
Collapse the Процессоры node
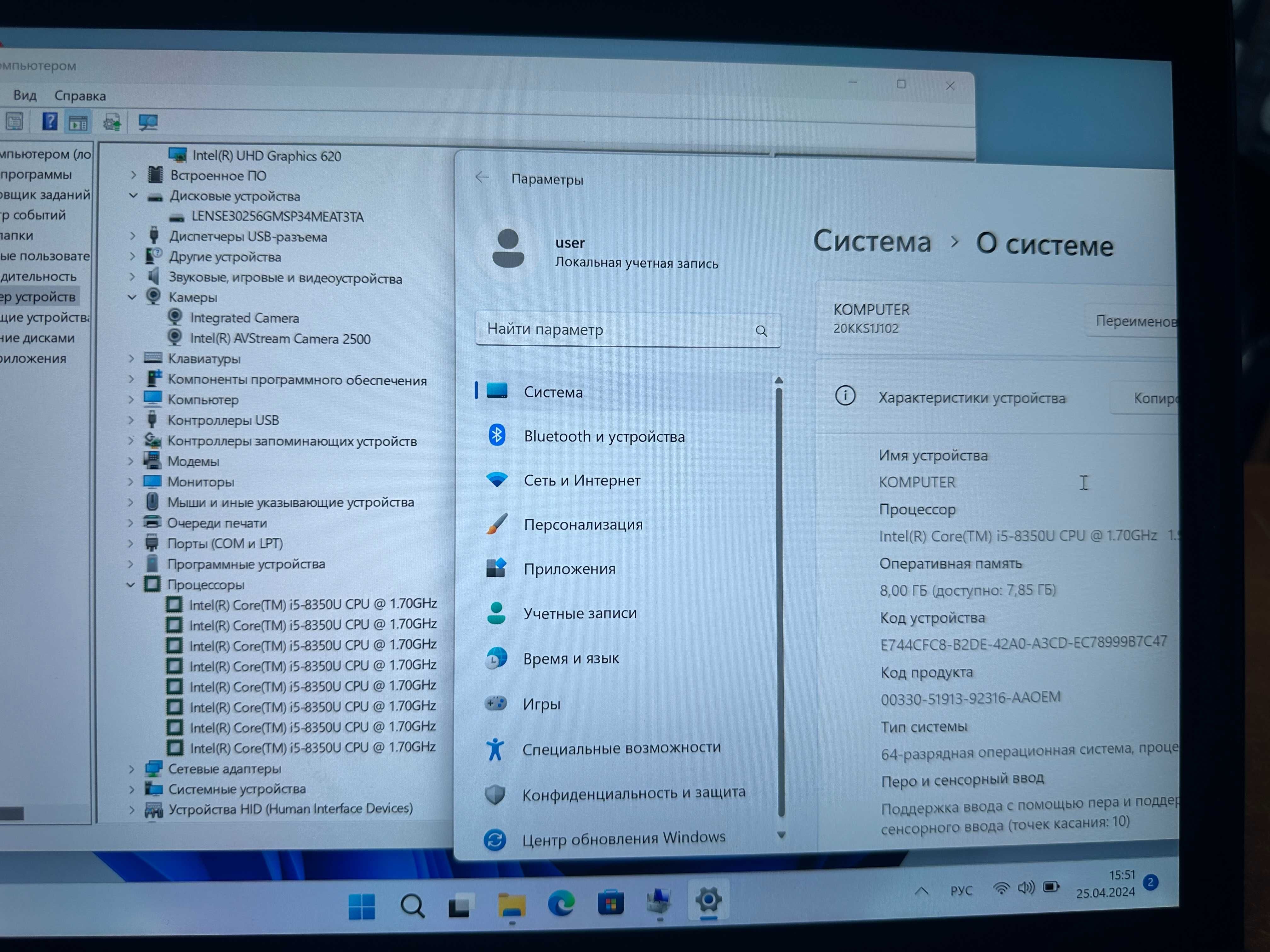[x=131, y=584]
